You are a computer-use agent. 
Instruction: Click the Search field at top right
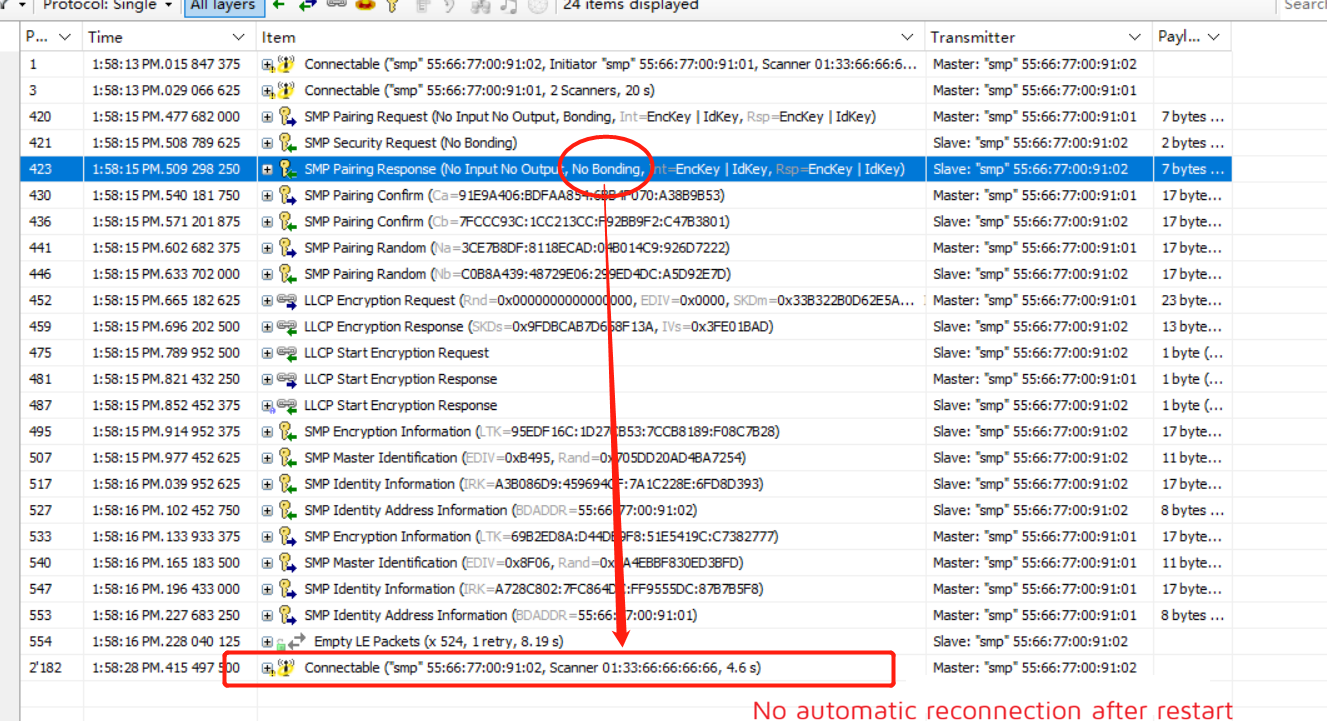tap(1302, 6)
